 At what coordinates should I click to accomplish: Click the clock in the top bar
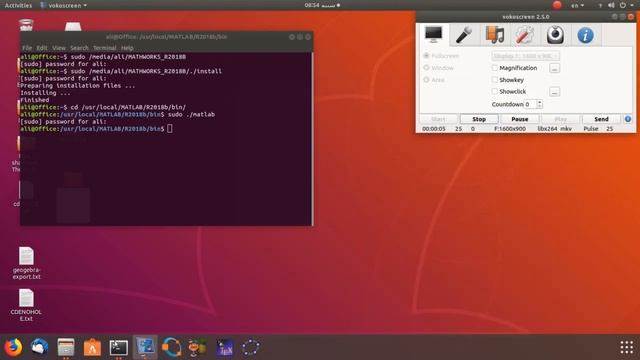pos(322,5)
